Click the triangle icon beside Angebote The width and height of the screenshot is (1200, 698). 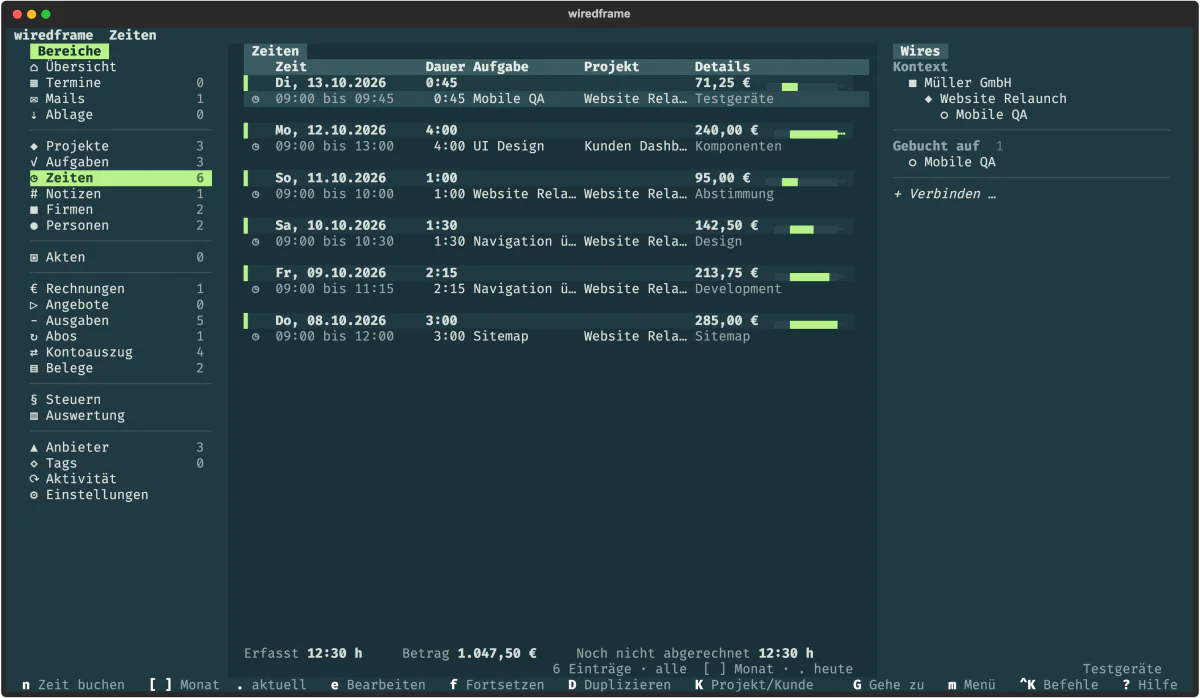click(x=34, y=305)
